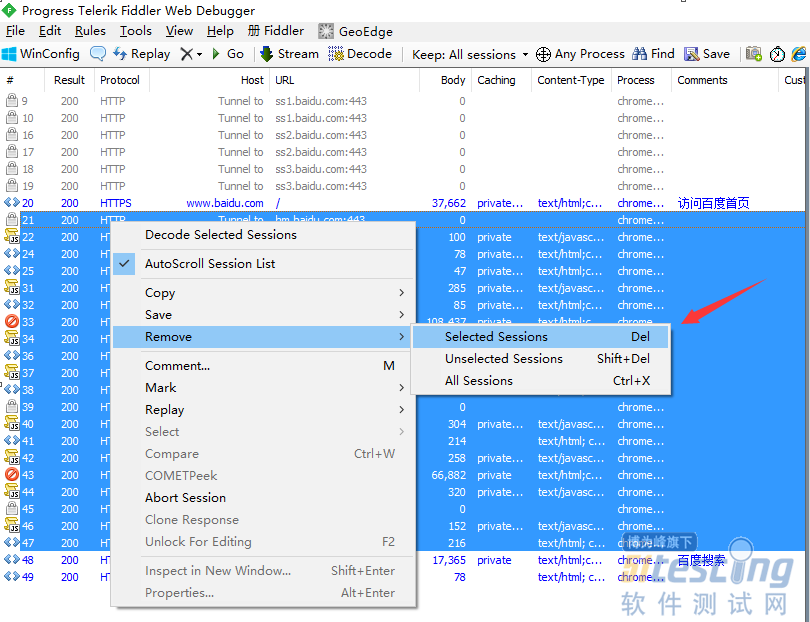Open the View menu
810x622 pixels.
pyautogui.click(x=179, y=31)
